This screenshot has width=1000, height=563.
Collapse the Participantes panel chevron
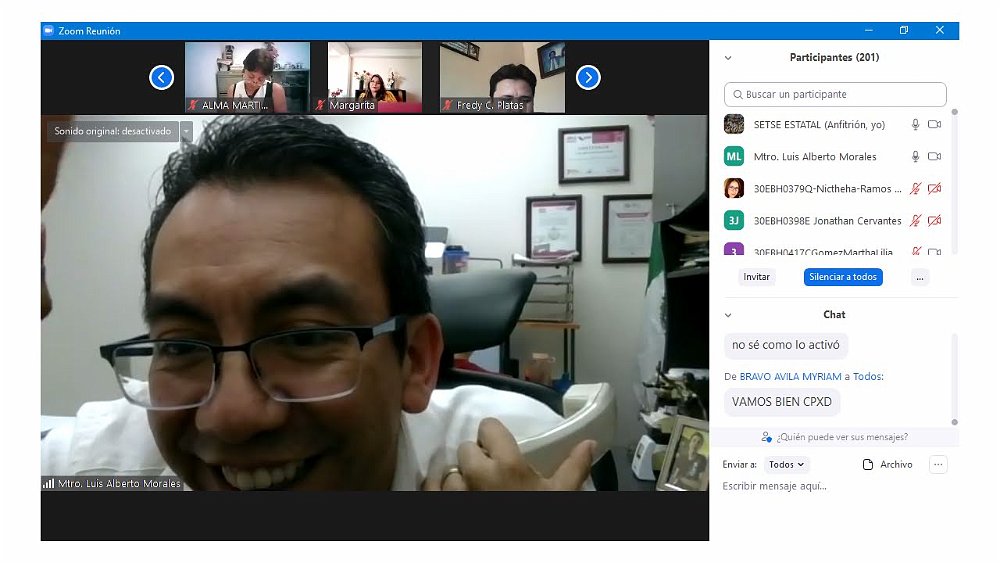(x=728, y=58)
